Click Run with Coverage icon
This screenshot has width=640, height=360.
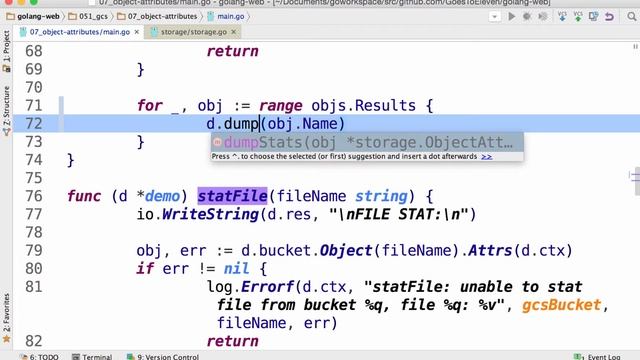click(x=543, y=16)
